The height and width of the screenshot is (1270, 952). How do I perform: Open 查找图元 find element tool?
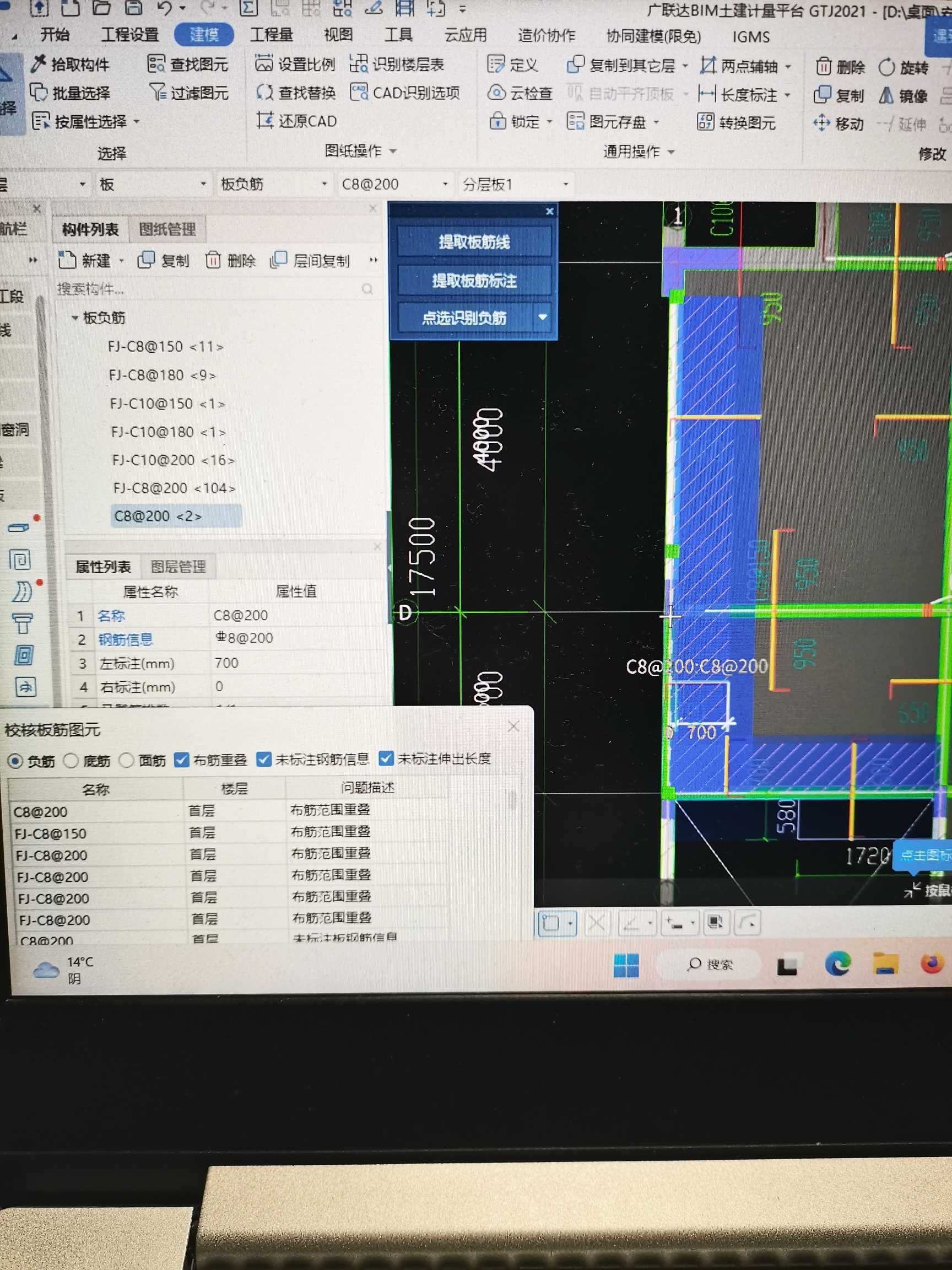[x=188, y=64]
